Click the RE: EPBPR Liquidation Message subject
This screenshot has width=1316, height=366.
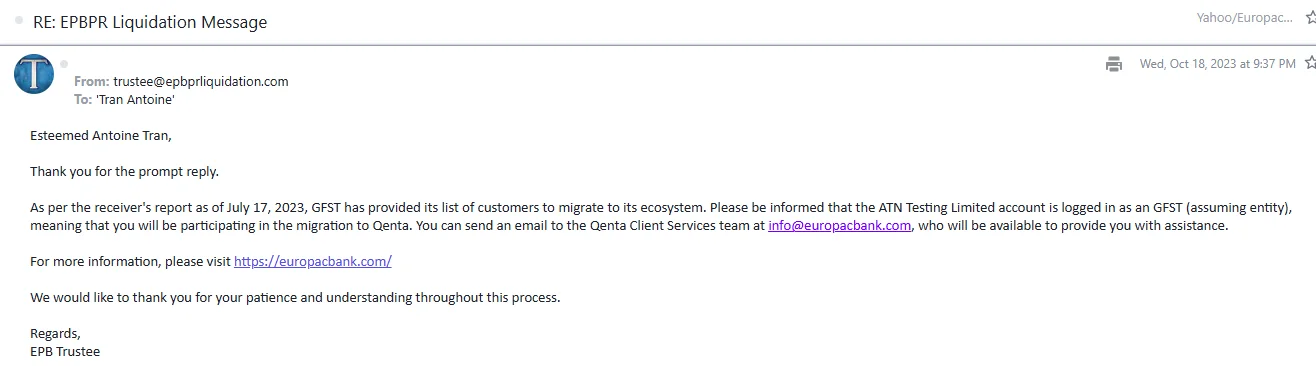[x=150, y=22]
